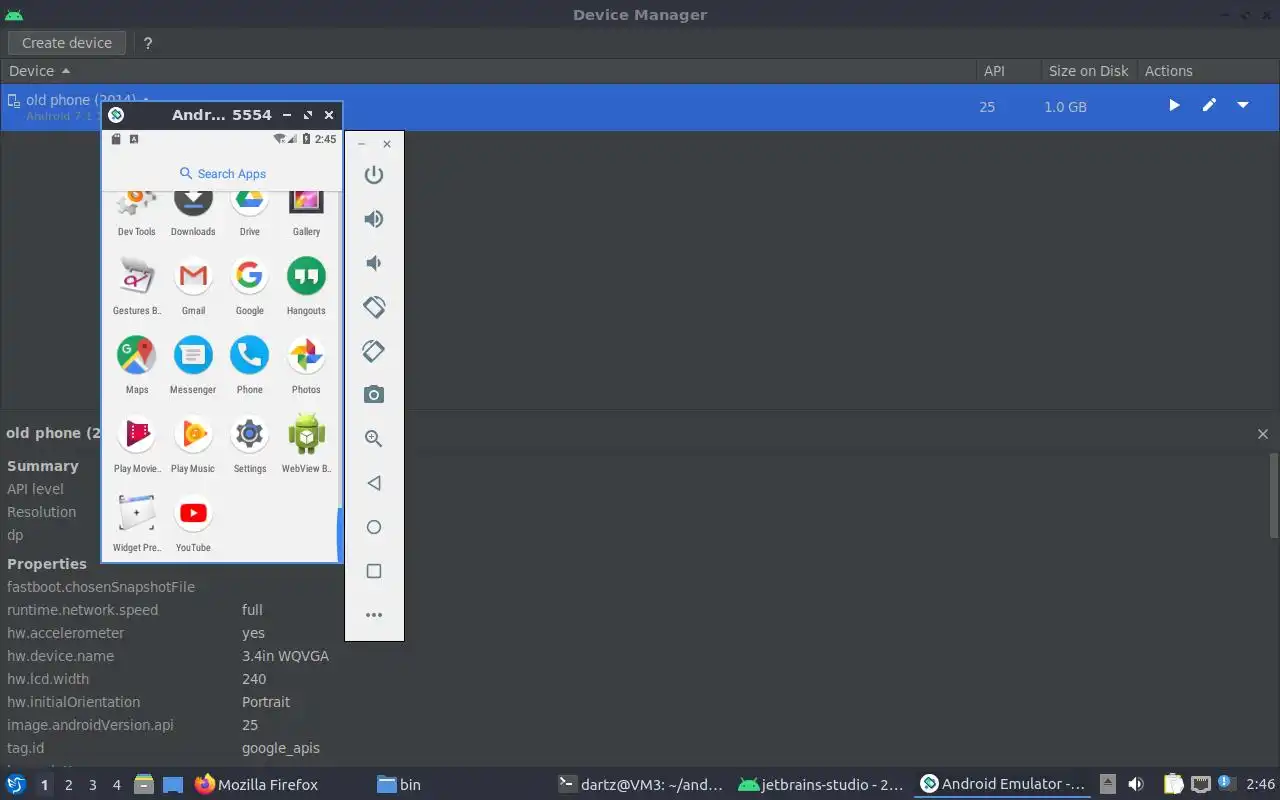Select the hw.device.name value 3.4in WQVGA
The width and height of the screenshot is (1280, 800).
[285, 656]
